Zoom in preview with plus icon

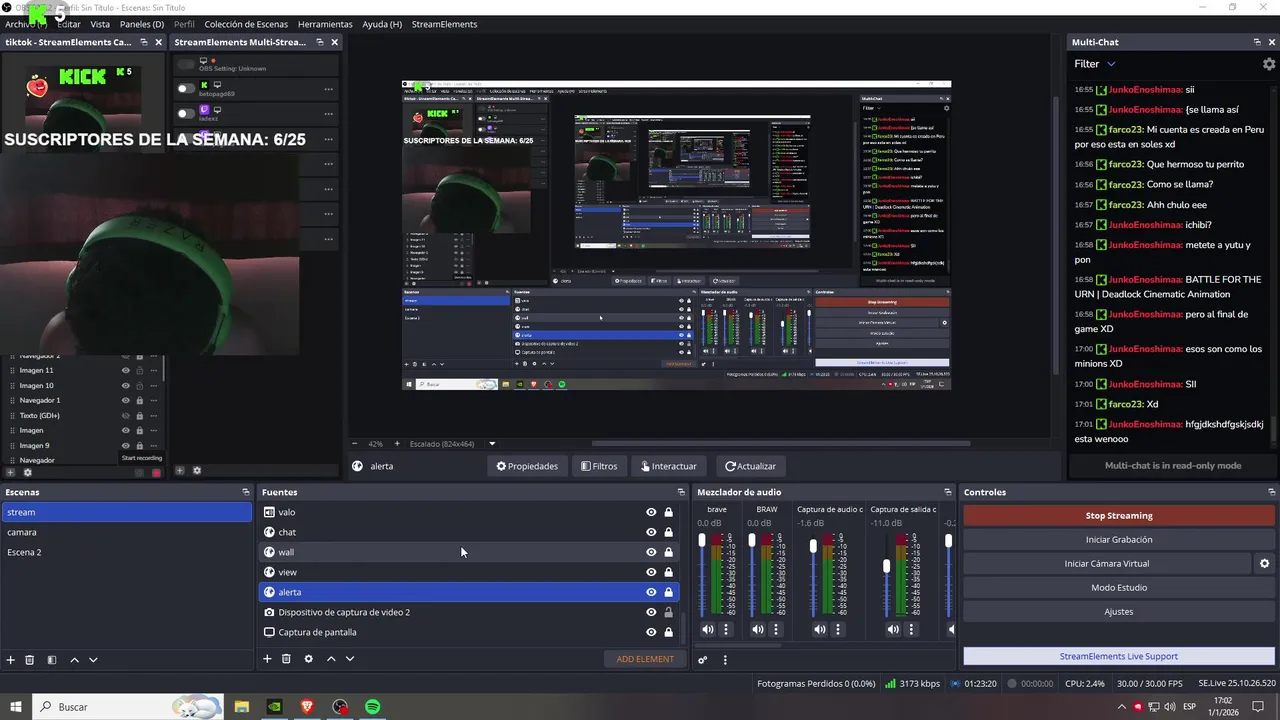[x=397, y=444]
